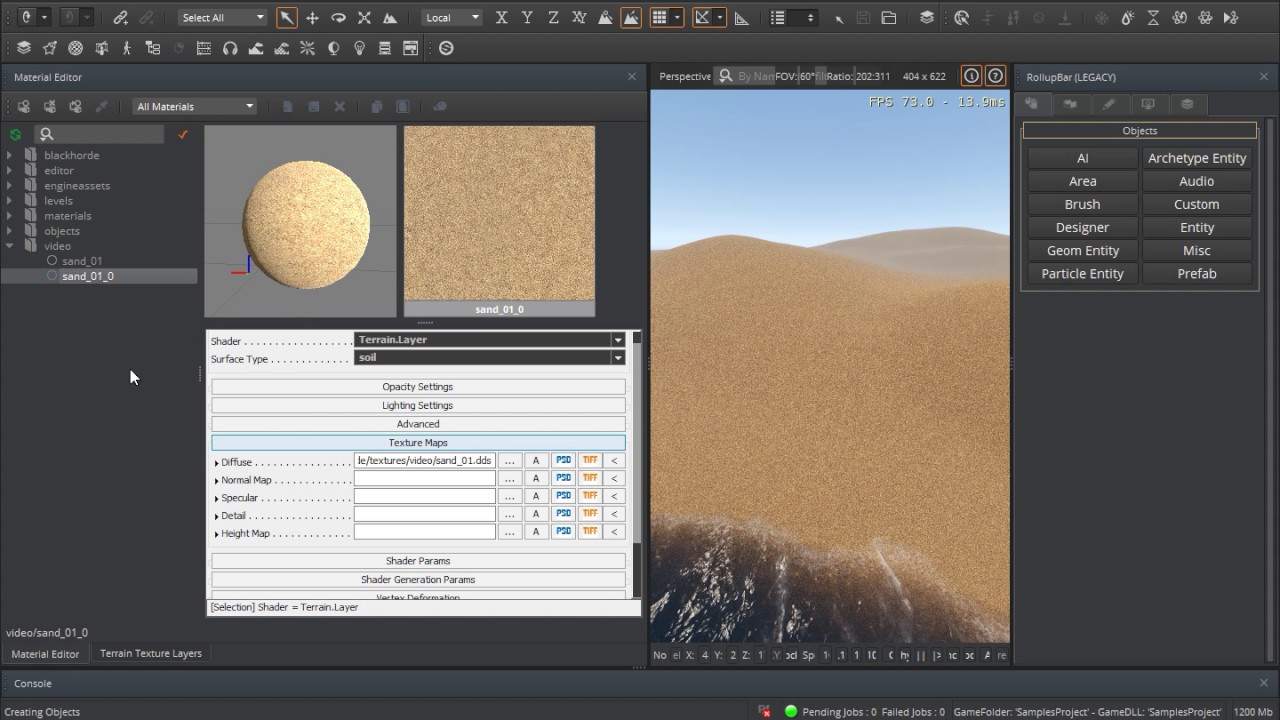Click the link object icon

point(120,18)
